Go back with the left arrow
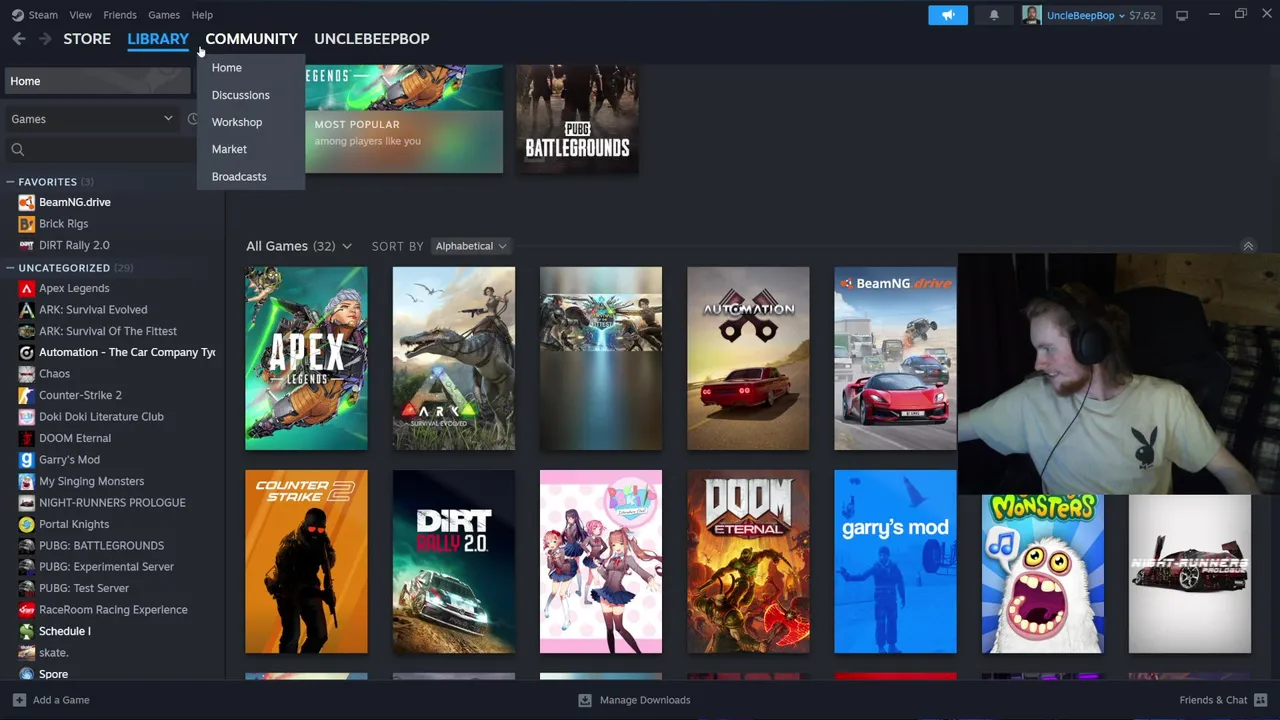This screenshot has width=1280, height=720. point(19,38)
